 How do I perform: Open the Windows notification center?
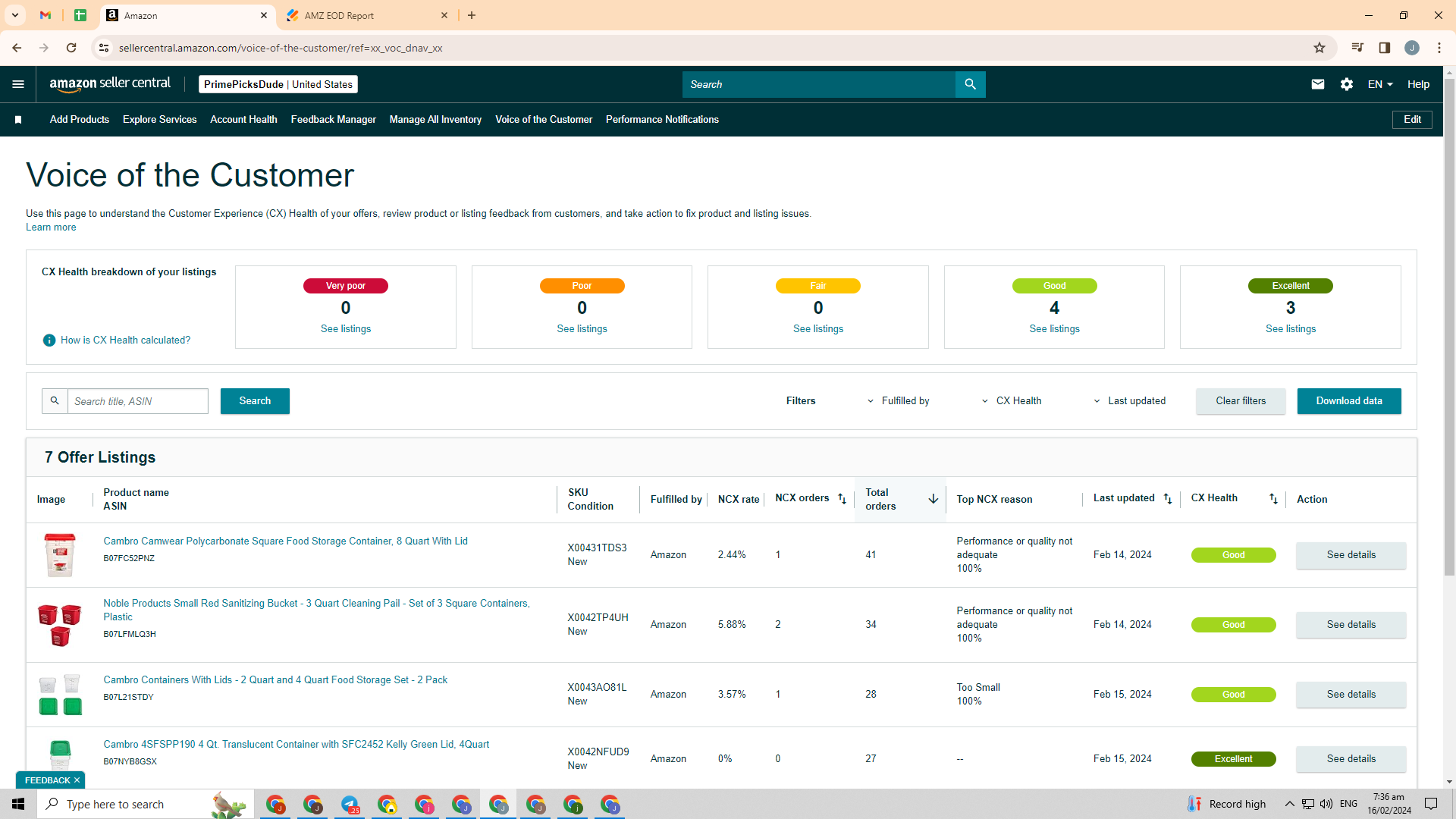pyautogui.click(x=1431, y=804)
